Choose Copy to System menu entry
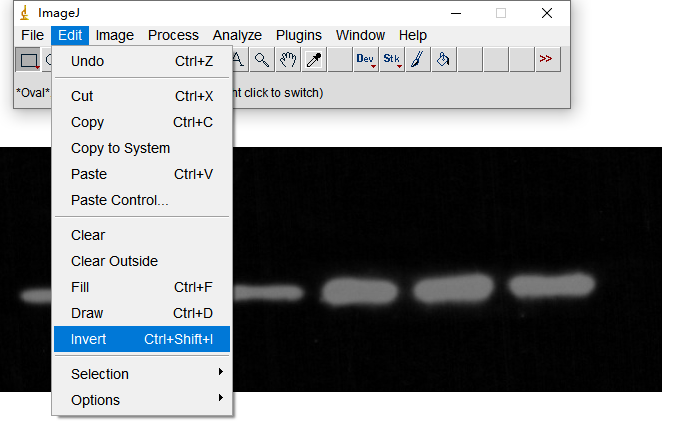Viewport: 685px width, 422px height. (x=121, y=148)
